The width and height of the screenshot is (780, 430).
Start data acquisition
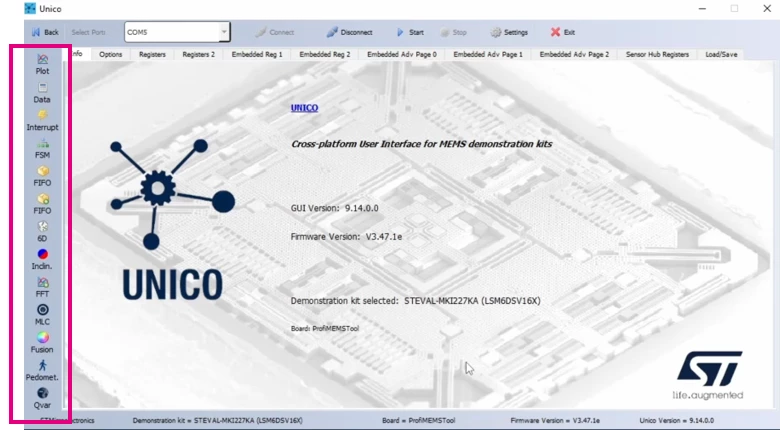[410, 32]
